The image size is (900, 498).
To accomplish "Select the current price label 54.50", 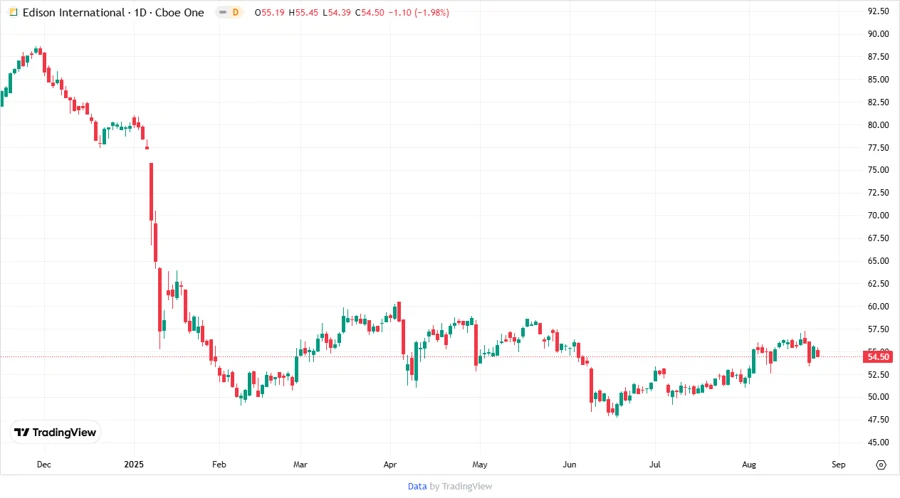I will click(878, 357).
